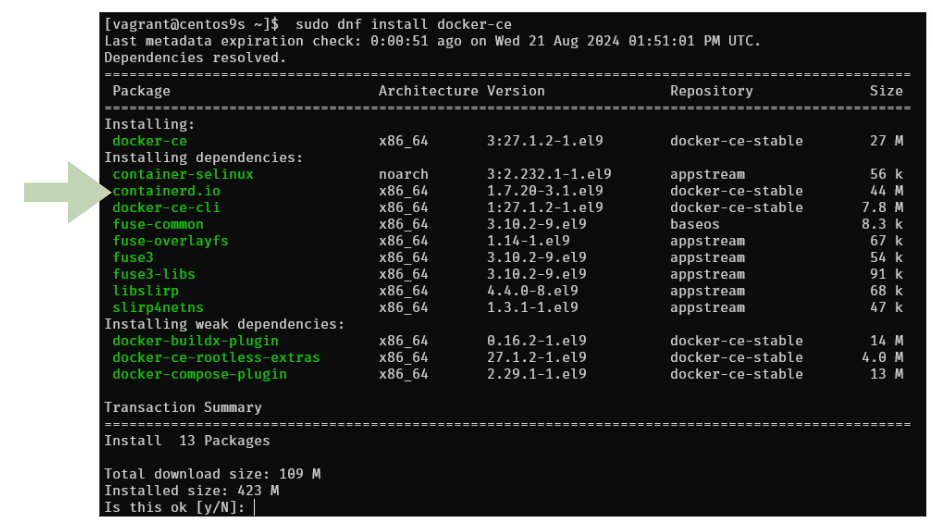The image size is (933, 524).
Task: Click the green arrow pointing at containerd.io
Action: tap(65, 190)
